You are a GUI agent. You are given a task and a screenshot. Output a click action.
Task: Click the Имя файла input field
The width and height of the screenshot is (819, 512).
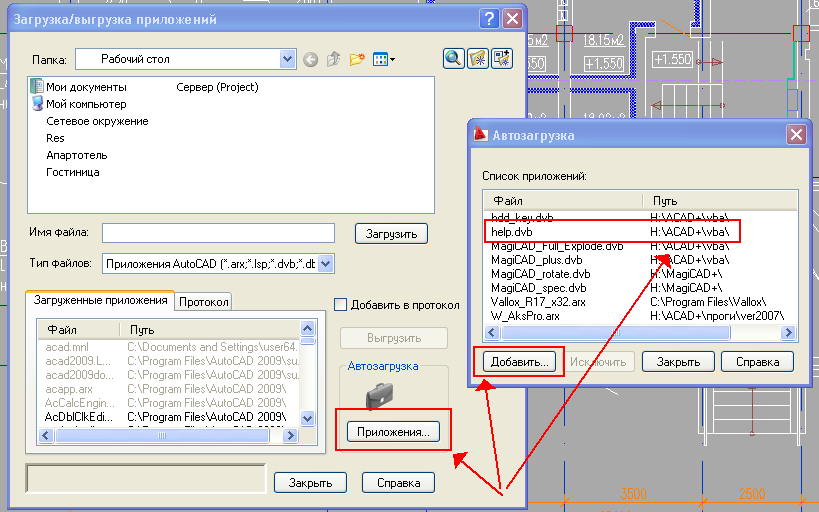tap(218, 233)
